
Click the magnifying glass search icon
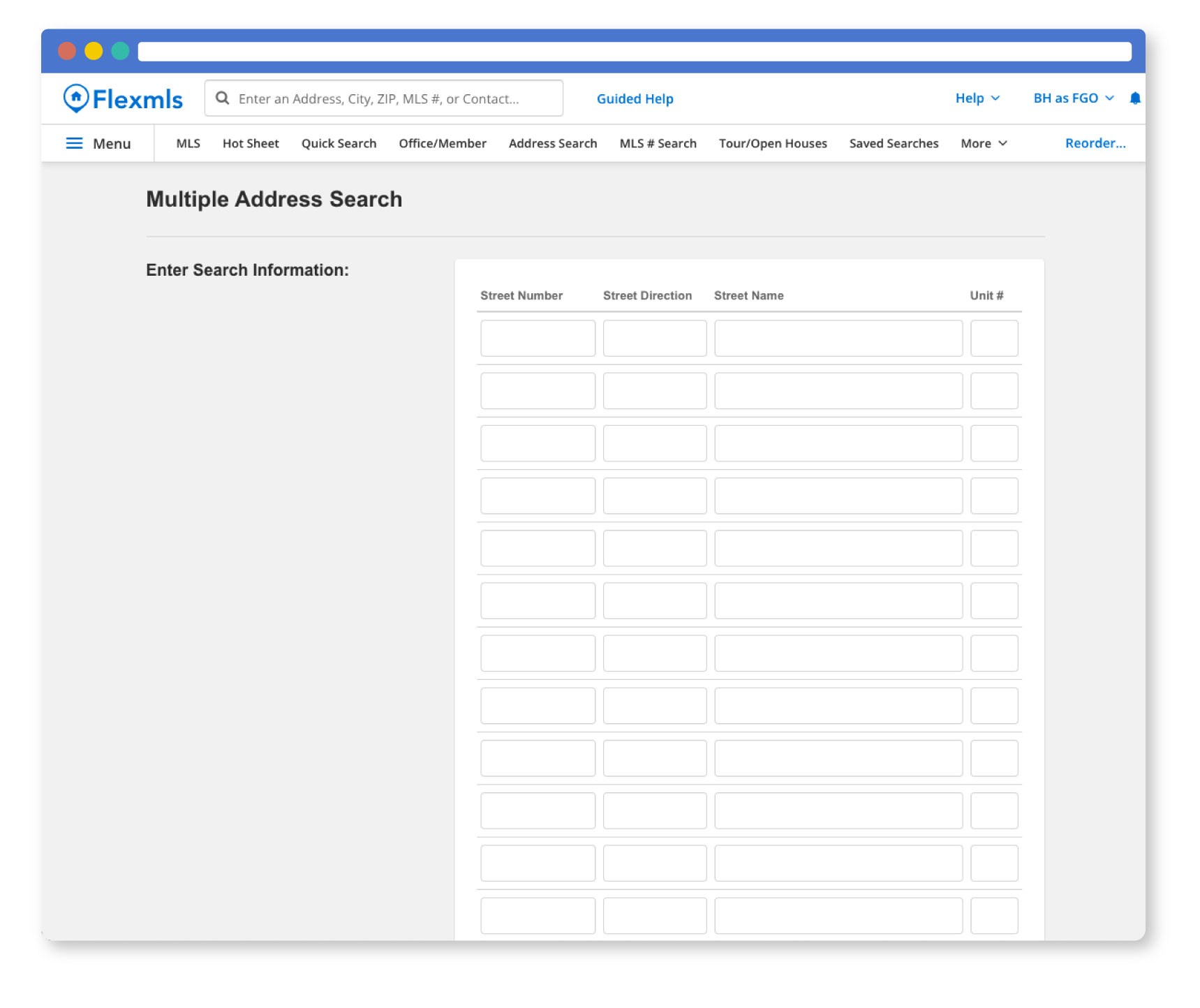click(223, 98)
